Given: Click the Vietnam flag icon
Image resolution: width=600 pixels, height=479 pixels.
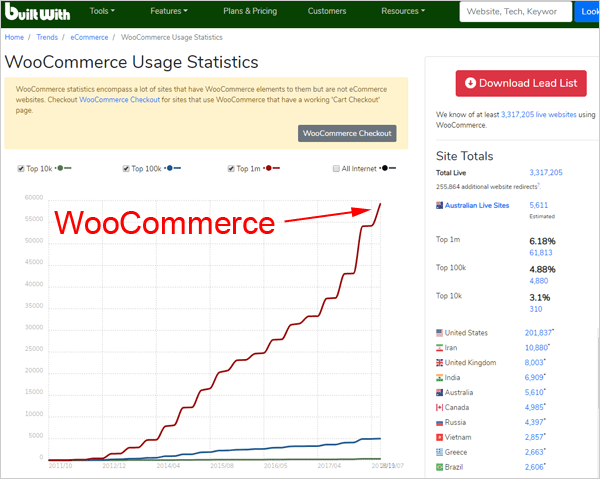Looking at the screenshot, I should pyautogui.click(x=440, y=437).
